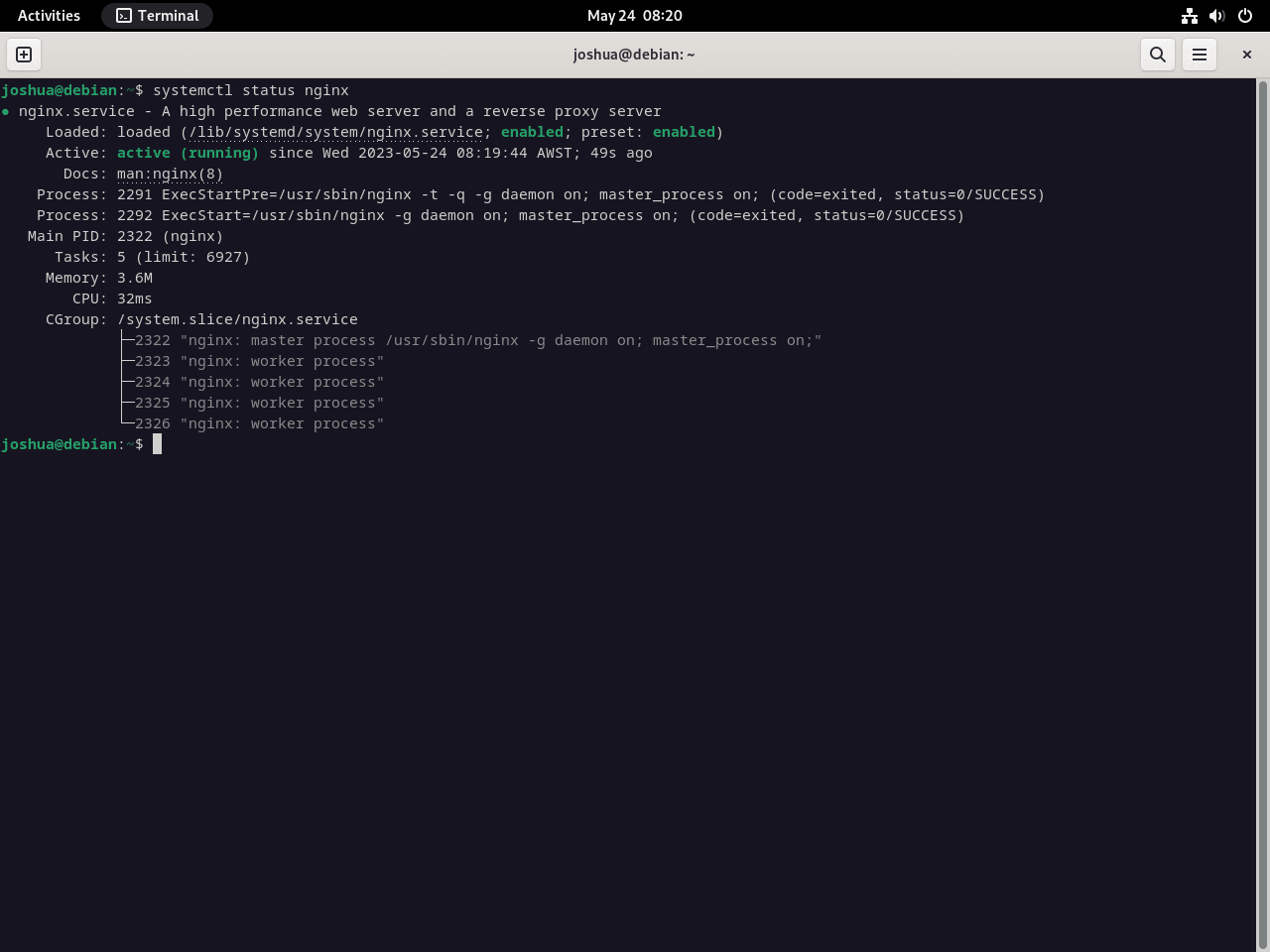Image resolution: width=1270 pixels, height=952 pixels.
Task: Click the Main PID 2322 (nginx) value
Action: tap(170, 236)
